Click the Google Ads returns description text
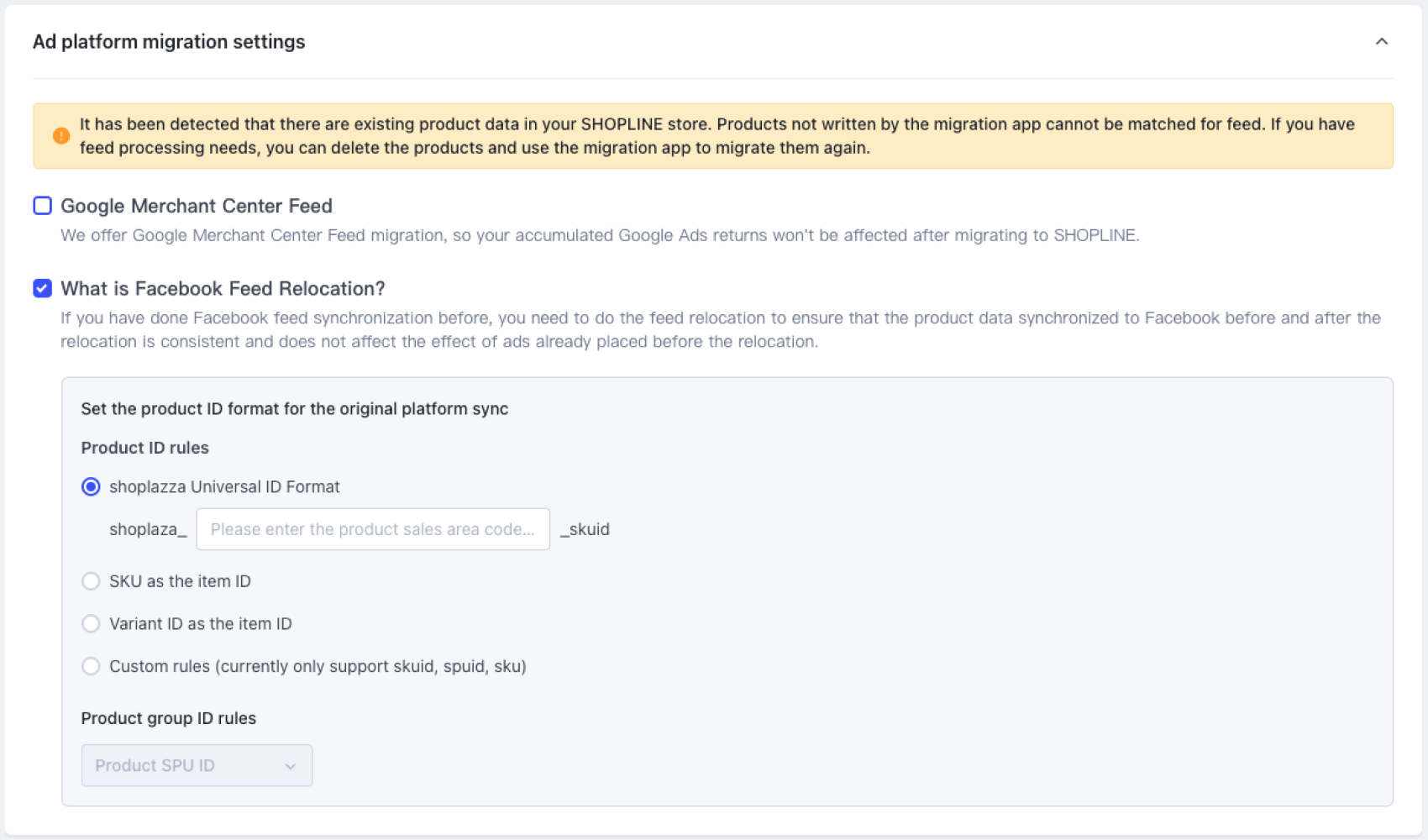 click(599, 235)
